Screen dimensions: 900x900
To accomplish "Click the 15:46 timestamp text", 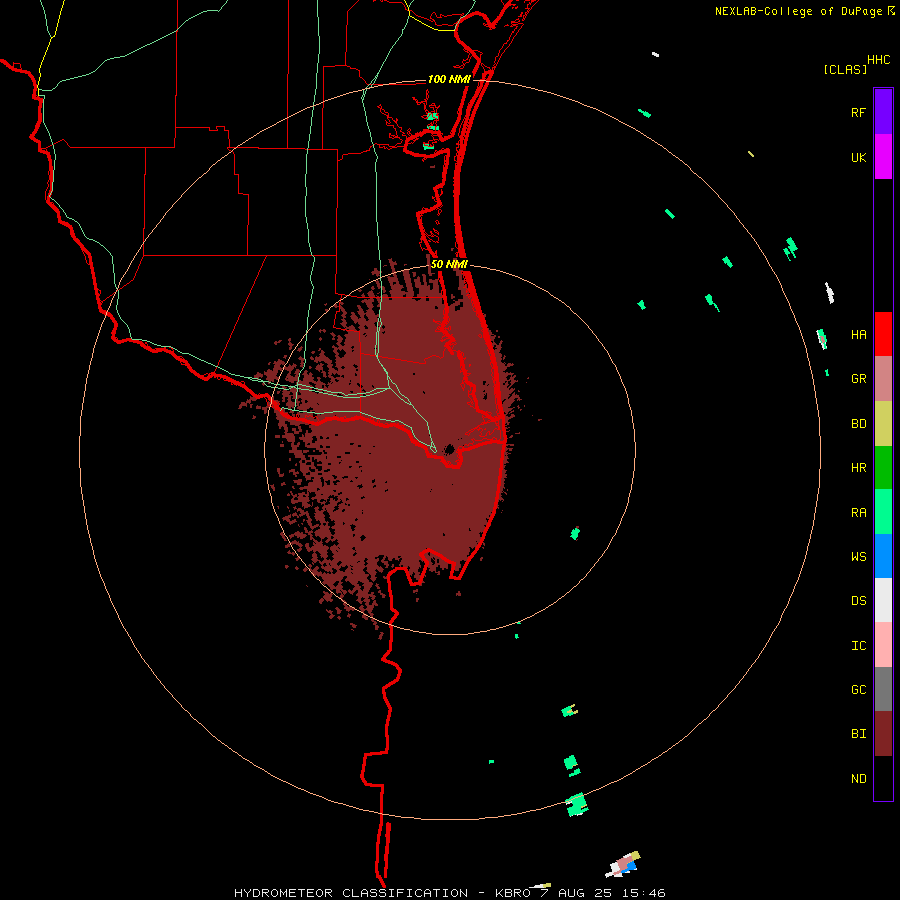I will click(642, 893).
